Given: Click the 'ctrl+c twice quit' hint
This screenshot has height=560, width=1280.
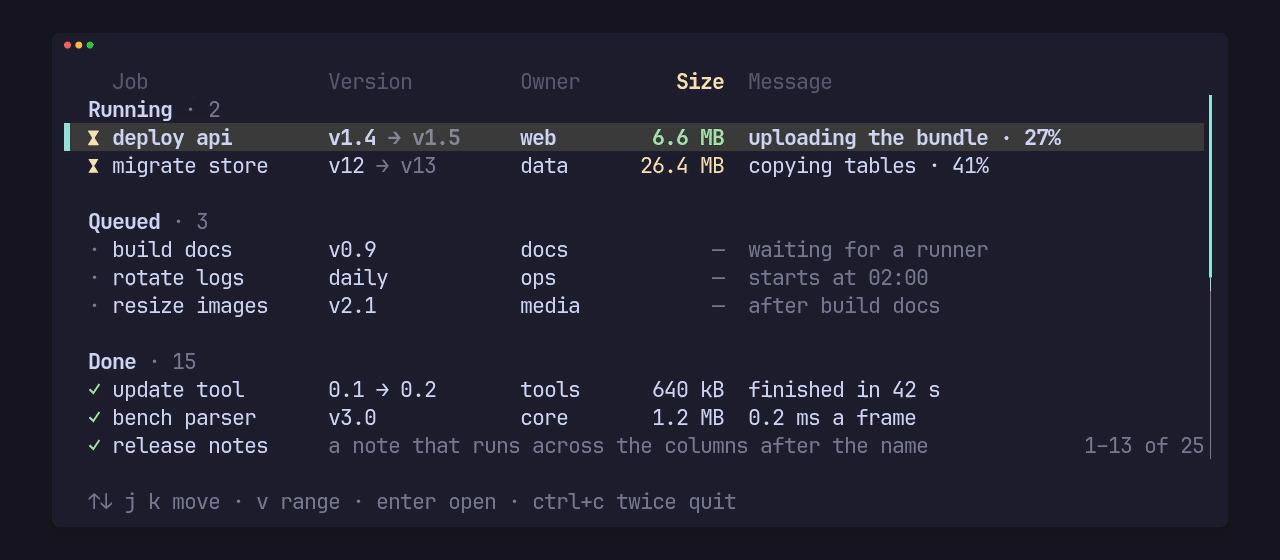Looking at the screenshot, I should point(634,502).
